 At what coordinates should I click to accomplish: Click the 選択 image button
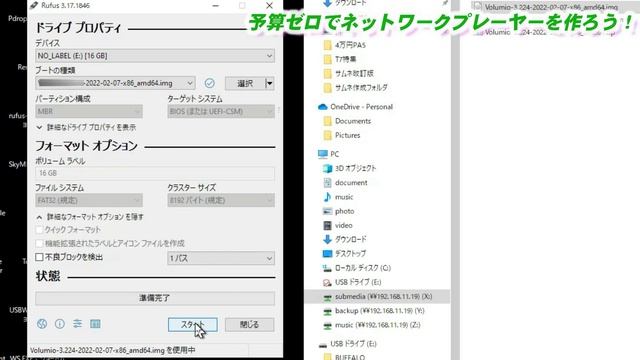(x=245, y=83)
